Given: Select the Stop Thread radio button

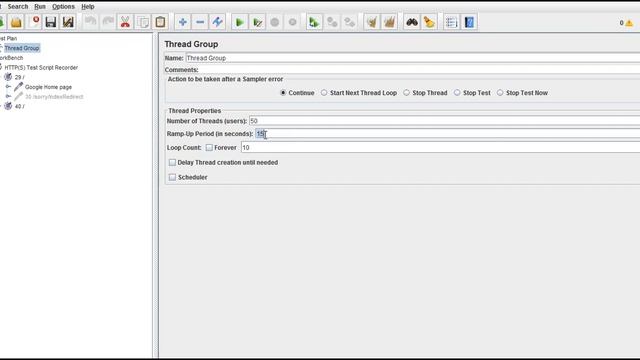Looking at the screenshot, I should (407, 93).
